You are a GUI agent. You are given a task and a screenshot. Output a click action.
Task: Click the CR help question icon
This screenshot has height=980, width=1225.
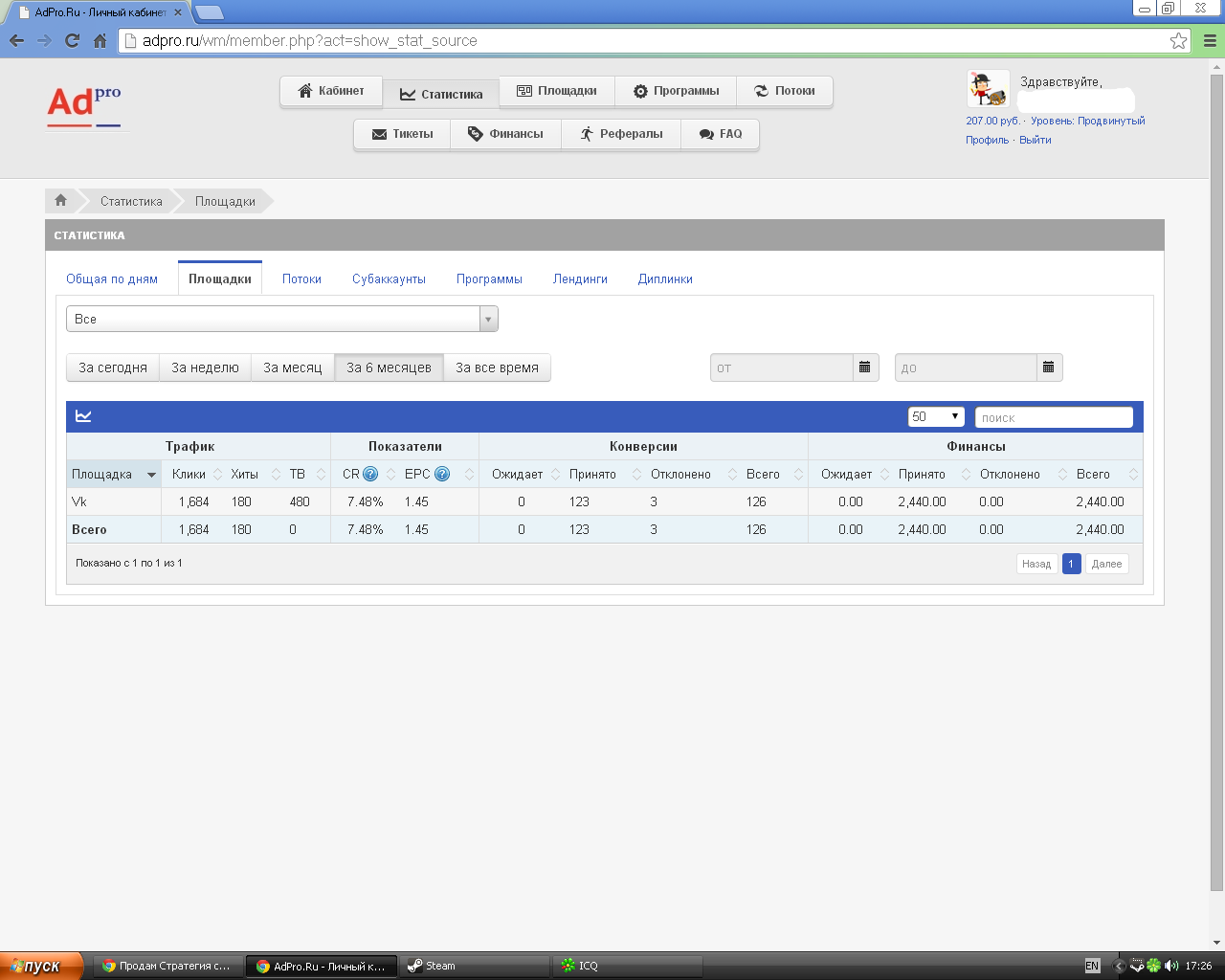click(x=370, y=474)
